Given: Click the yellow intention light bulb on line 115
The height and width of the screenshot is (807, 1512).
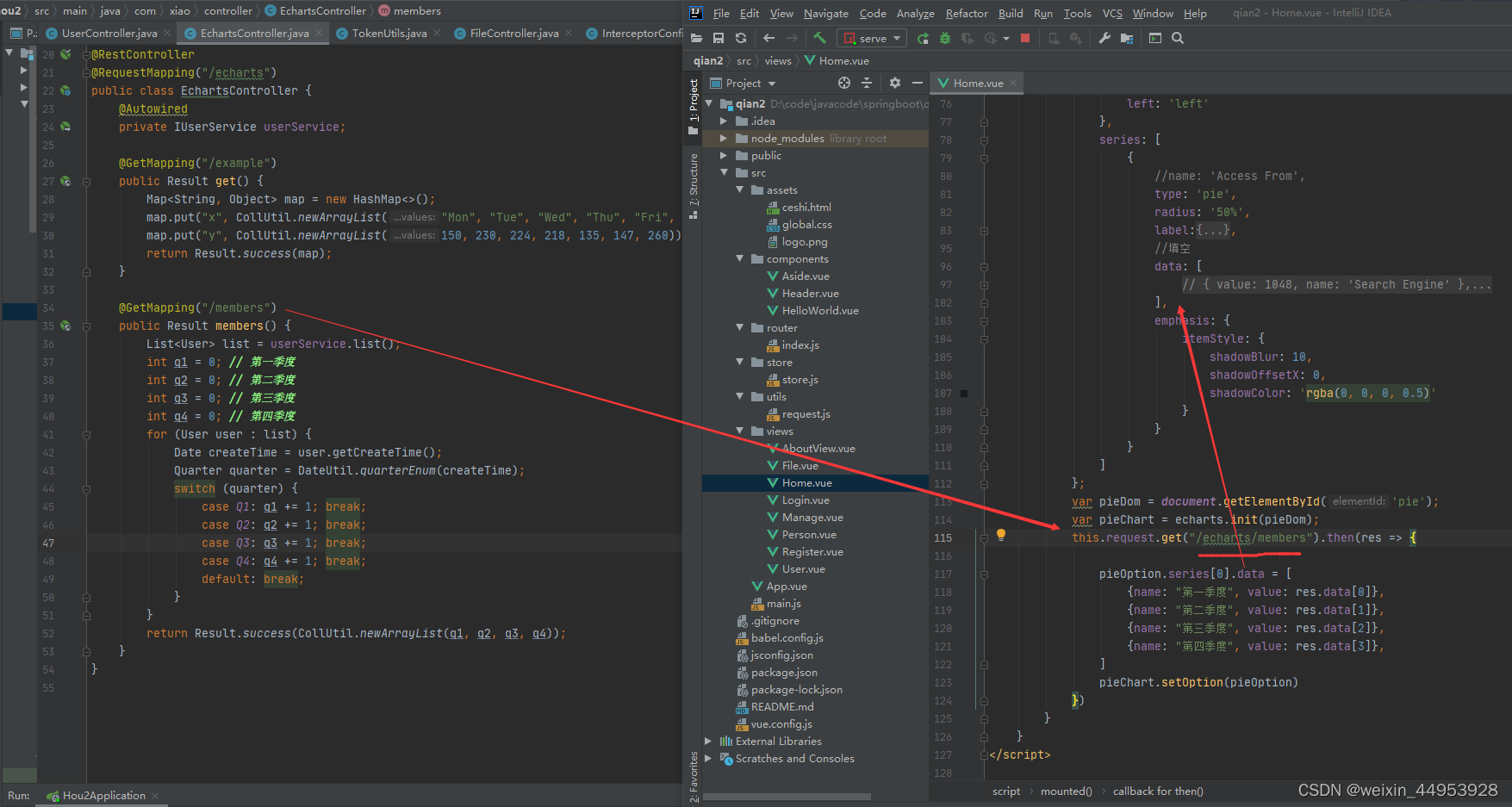Looking at the screenshot, I should point(1001,535).
